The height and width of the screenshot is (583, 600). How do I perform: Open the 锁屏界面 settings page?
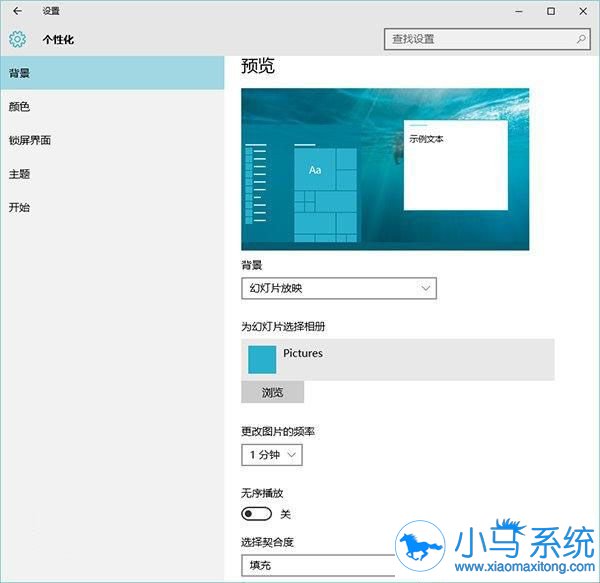click(112, 140)
